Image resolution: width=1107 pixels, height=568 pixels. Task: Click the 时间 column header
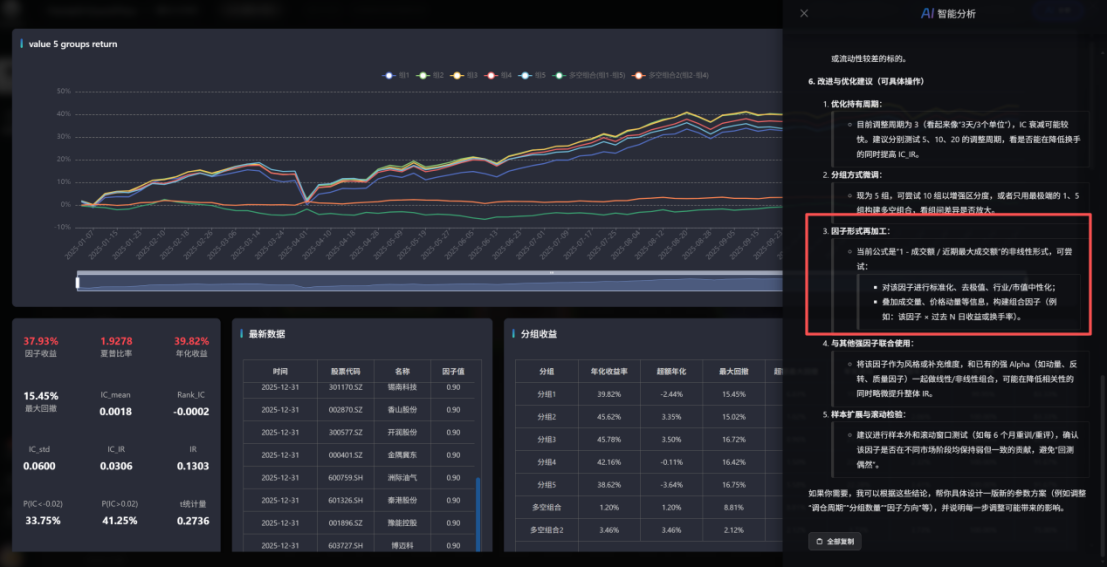tap(280, 371)
